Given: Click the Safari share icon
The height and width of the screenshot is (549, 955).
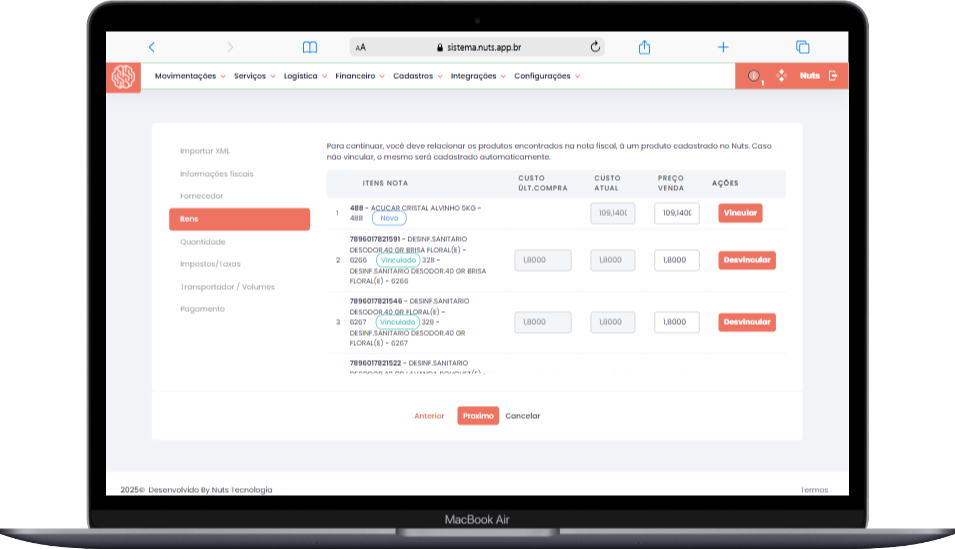Looking at the screenshot, I should (x=645, y=47).
